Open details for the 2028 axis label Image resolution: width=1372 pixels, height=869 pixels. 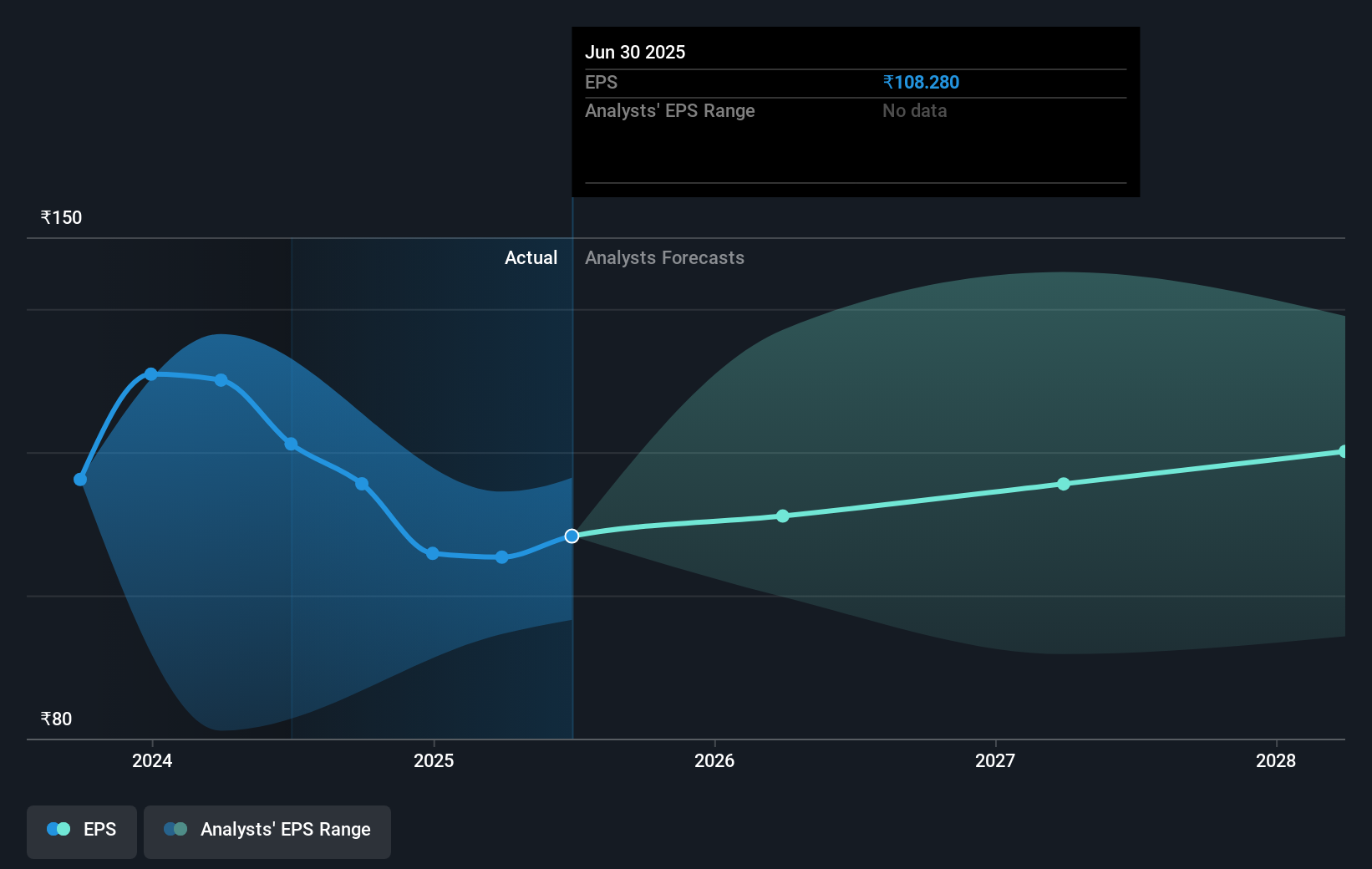point(1274,761)
